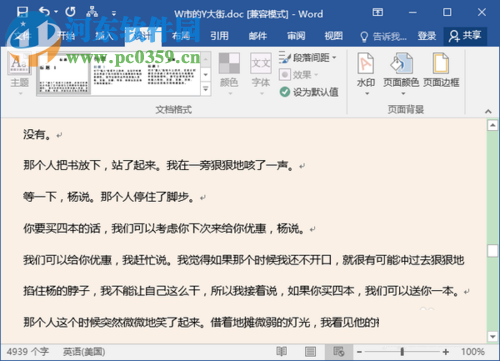Click the vertical scrollbar thumb
The height and width of the screenshot is (361, 500).
point(492,251)
